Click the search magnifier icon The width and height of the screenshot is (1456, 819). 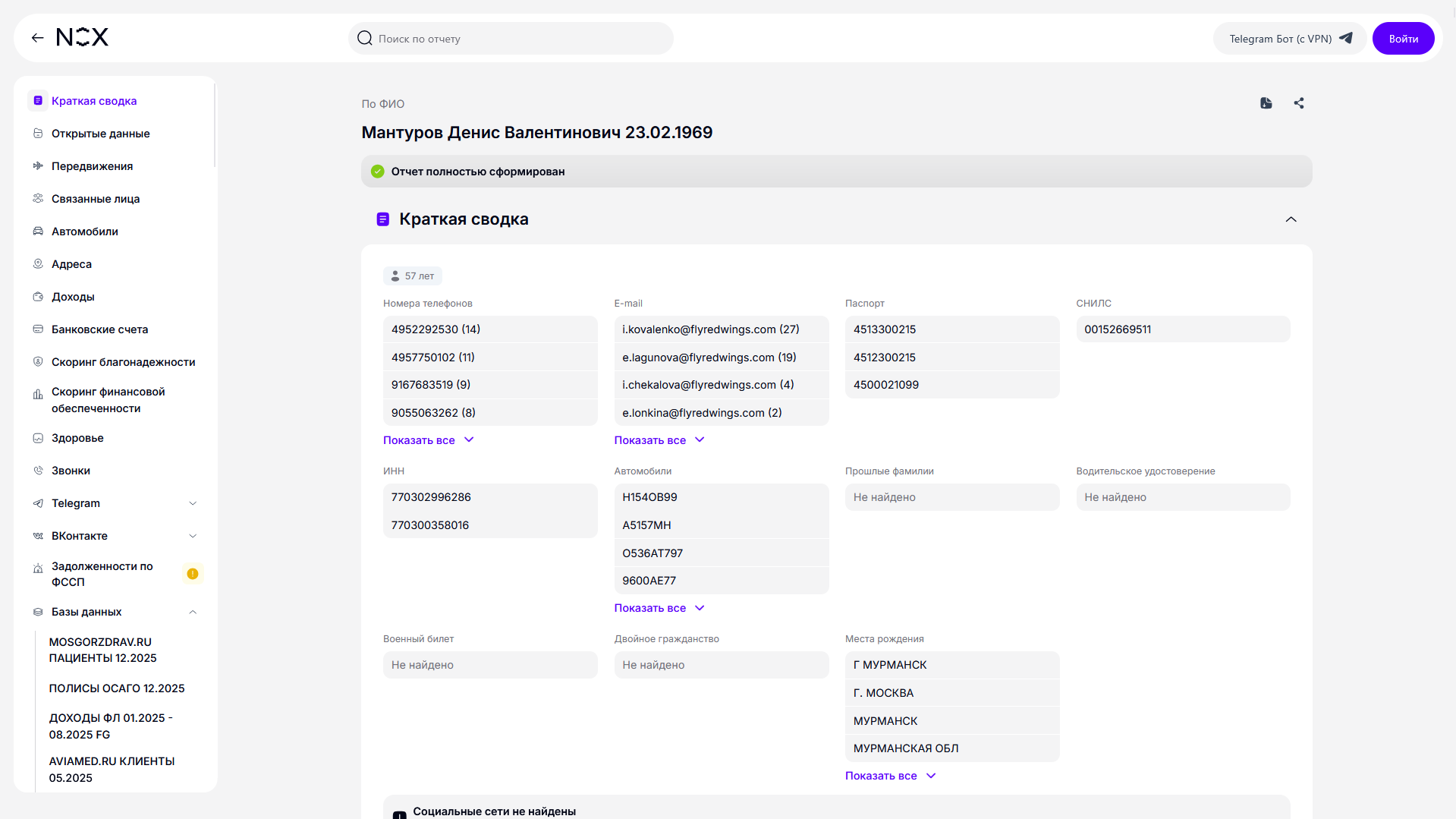(365, 38)
